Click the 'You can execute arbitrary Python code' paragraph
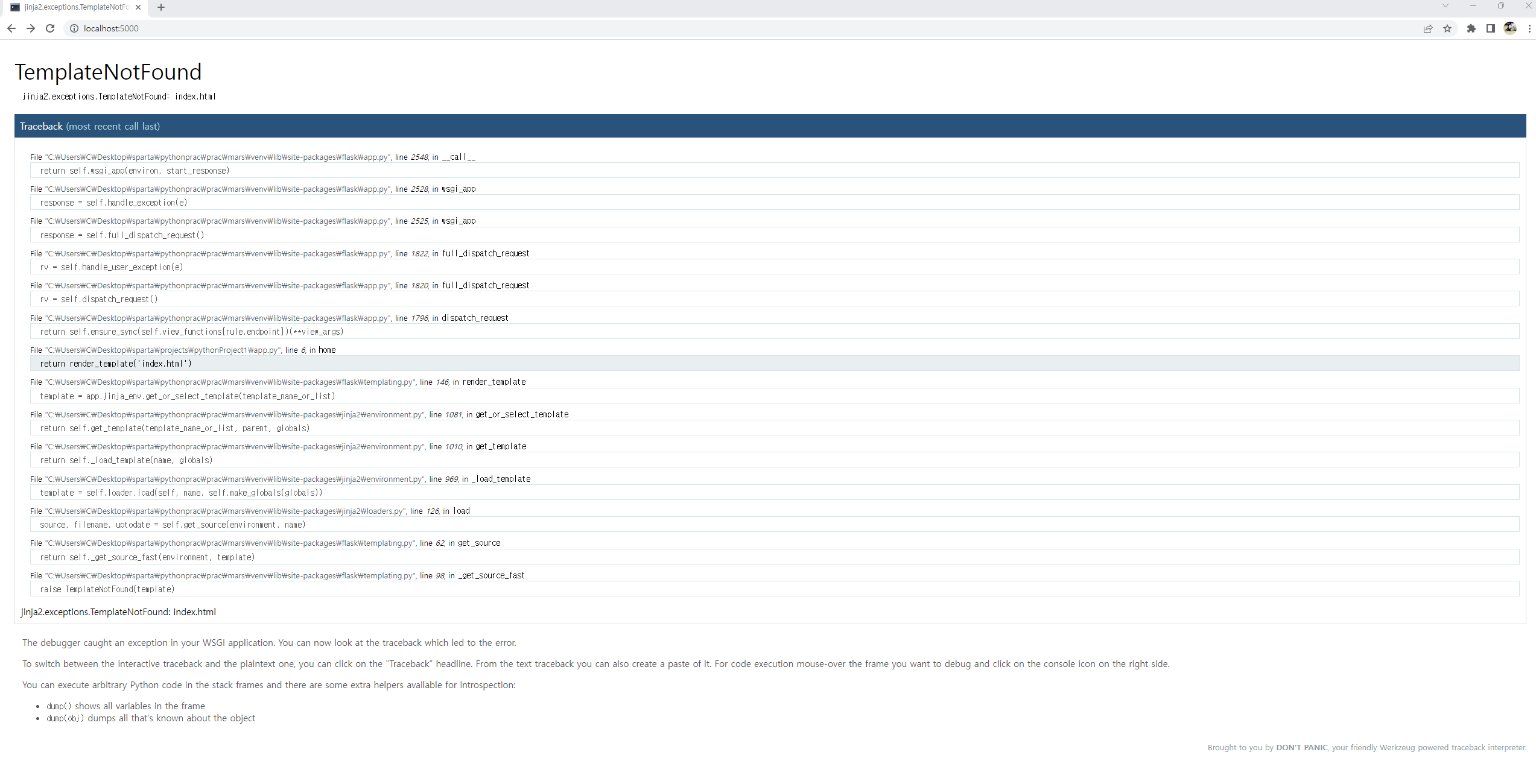Viewport: 1536px width, 784px height. [x=269, y=684]
